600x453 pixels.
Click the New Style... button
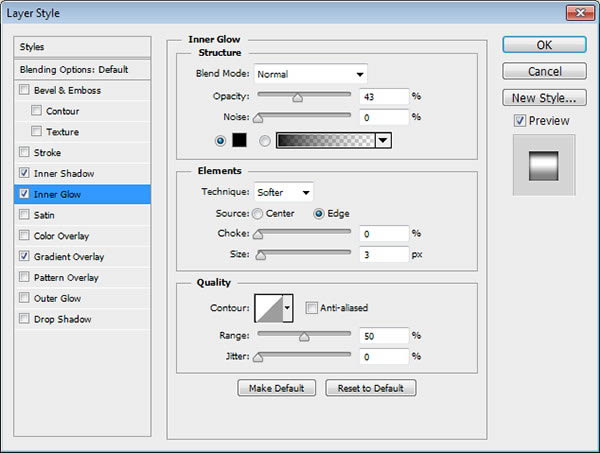coord(544,98)
